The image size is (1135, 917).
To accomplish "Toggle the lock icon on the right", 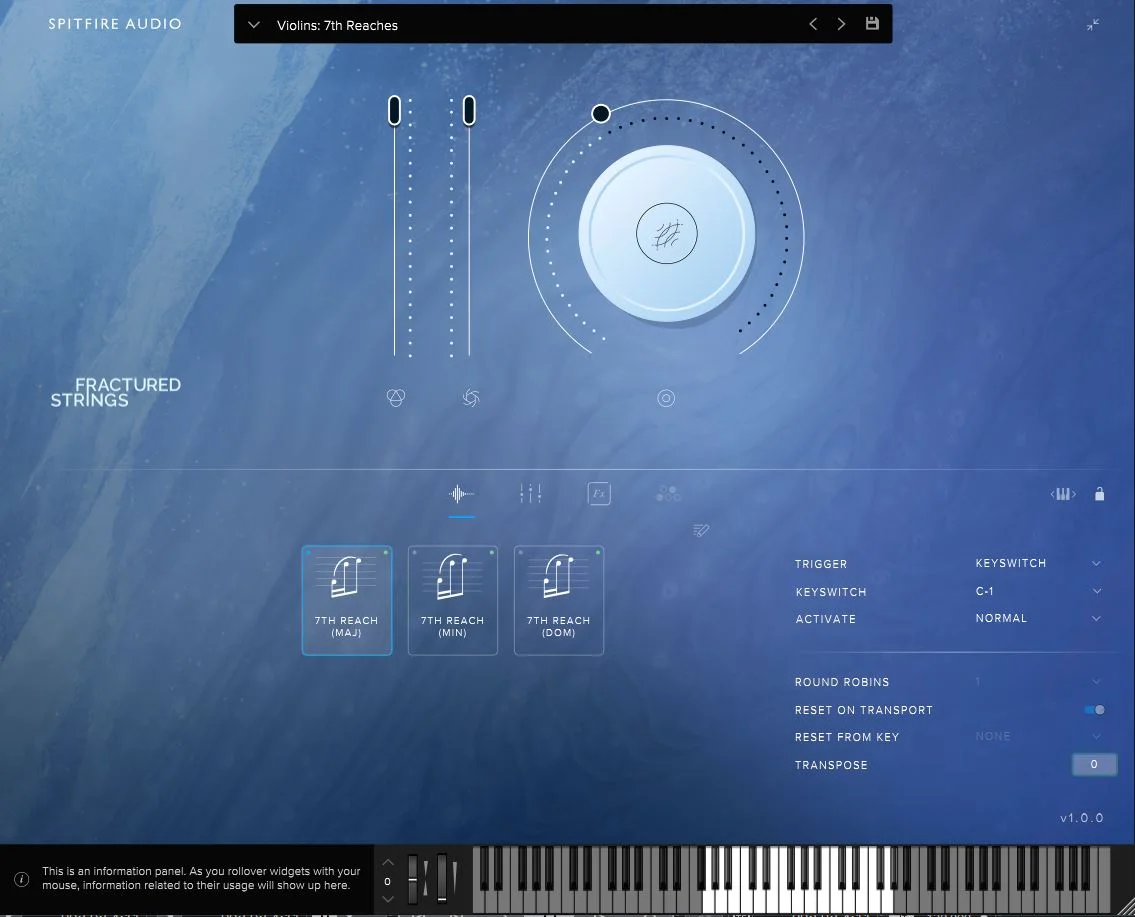I will click(x=1100, y=494).
